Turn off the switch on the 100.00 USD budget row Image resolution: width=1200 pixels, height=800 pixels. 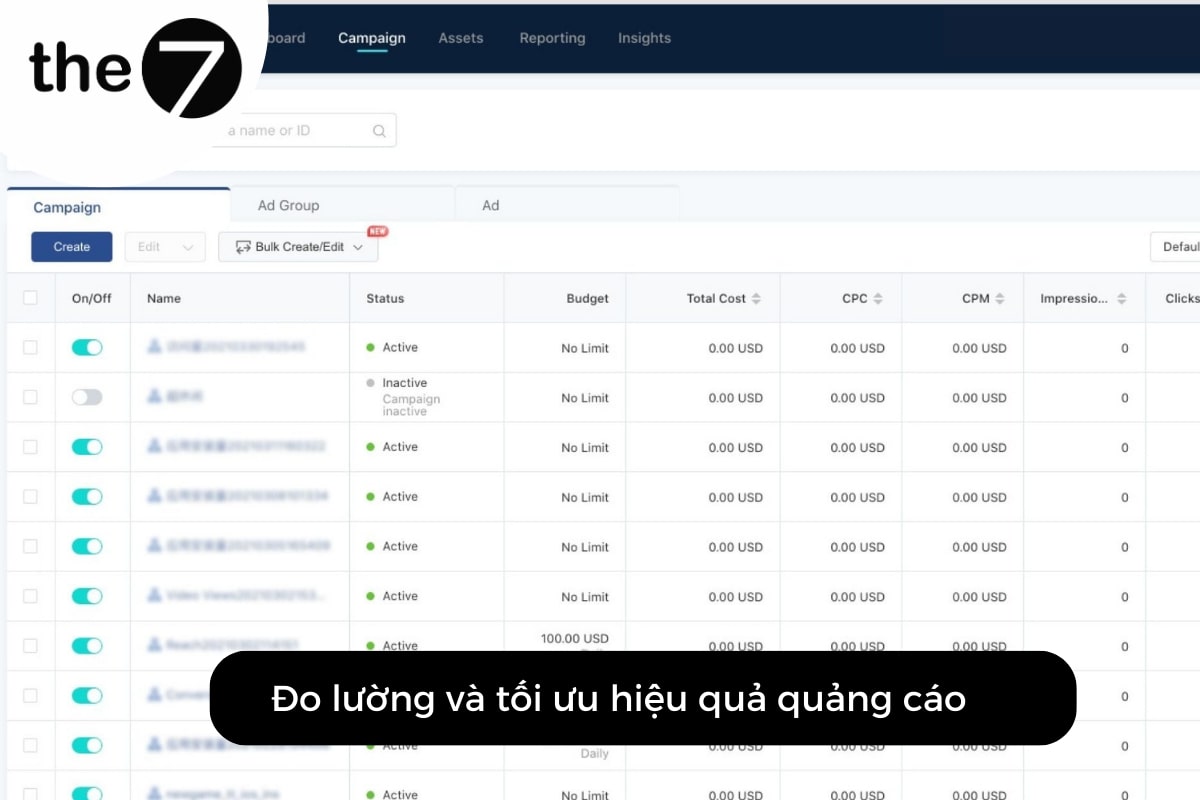tap(87, 646)
